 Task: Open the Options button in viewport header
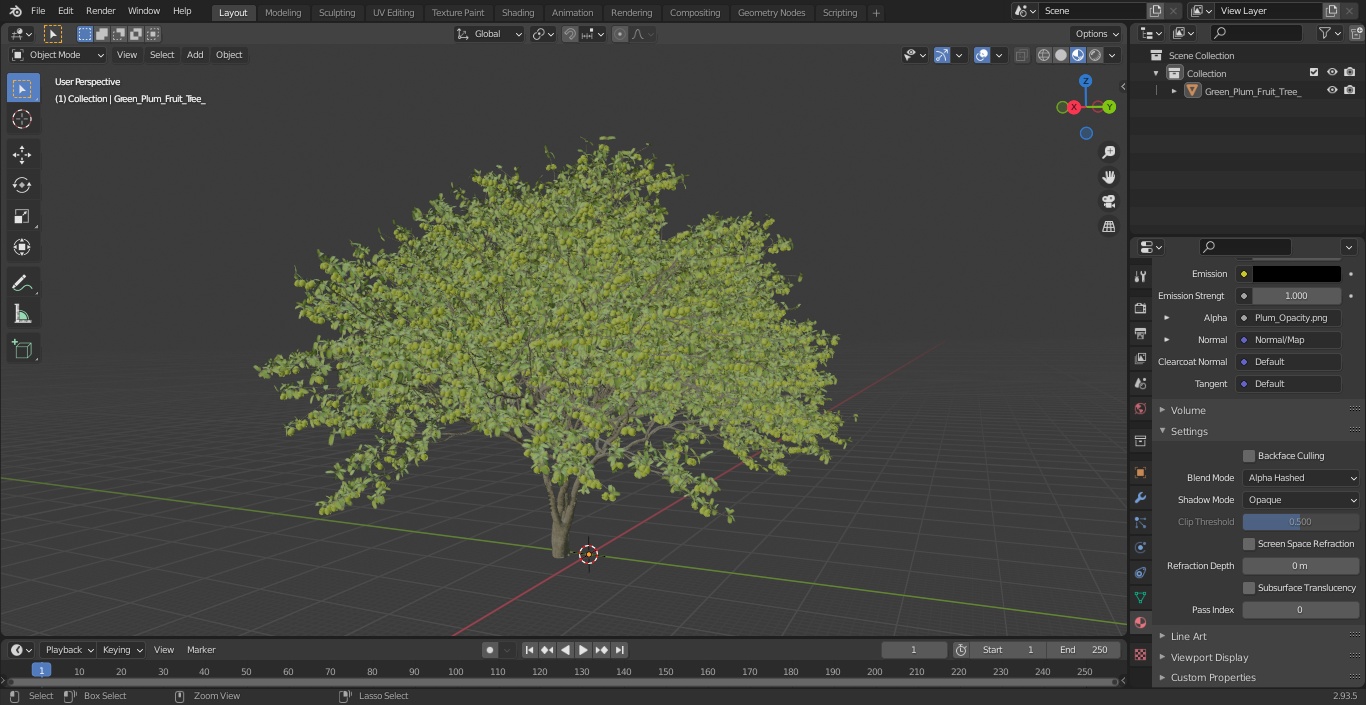[1096, 34]
